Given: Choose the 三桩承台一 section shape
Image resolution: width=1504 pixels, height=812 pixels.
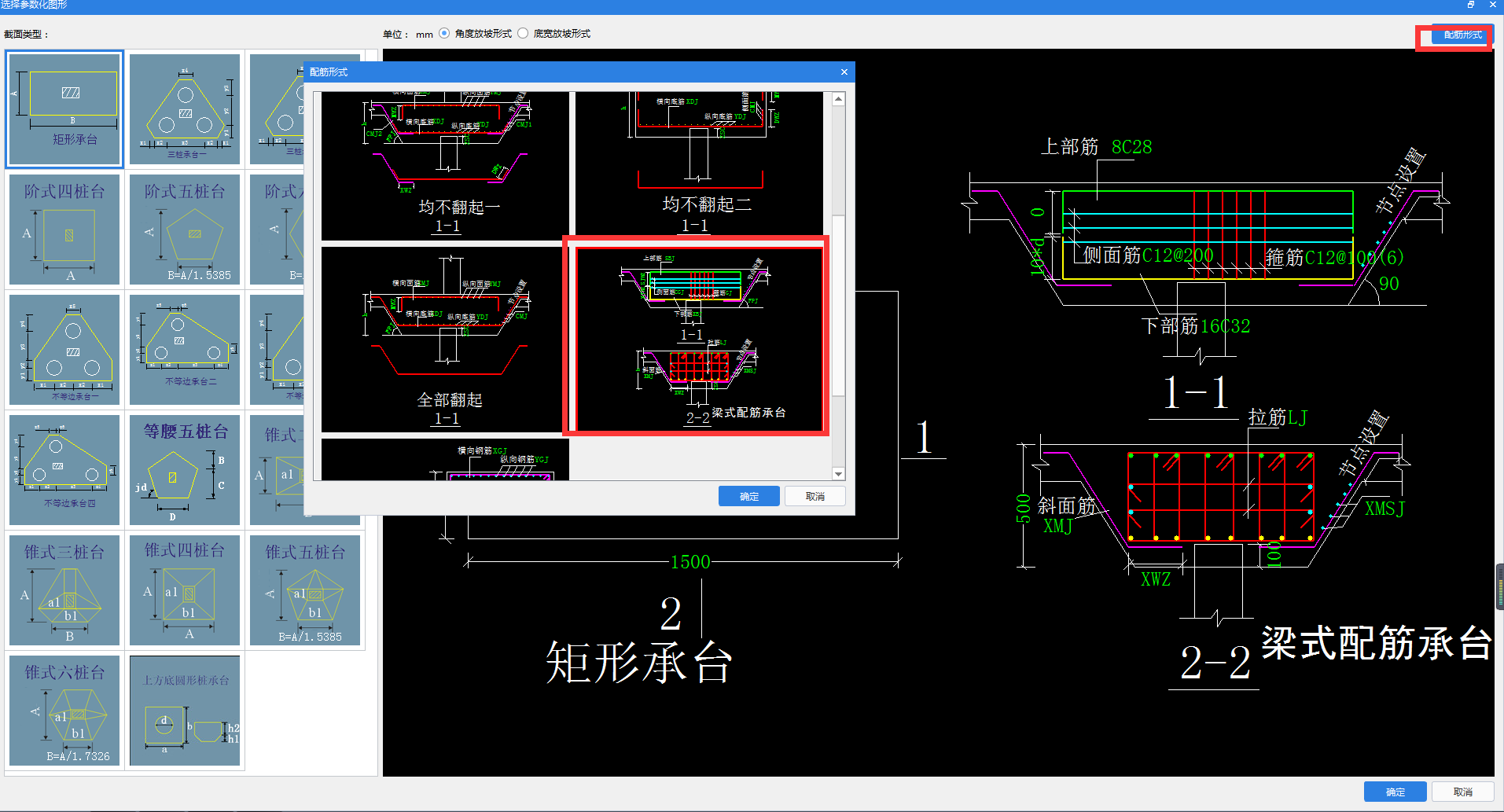Looking at the screenshot, I should 185,109.
